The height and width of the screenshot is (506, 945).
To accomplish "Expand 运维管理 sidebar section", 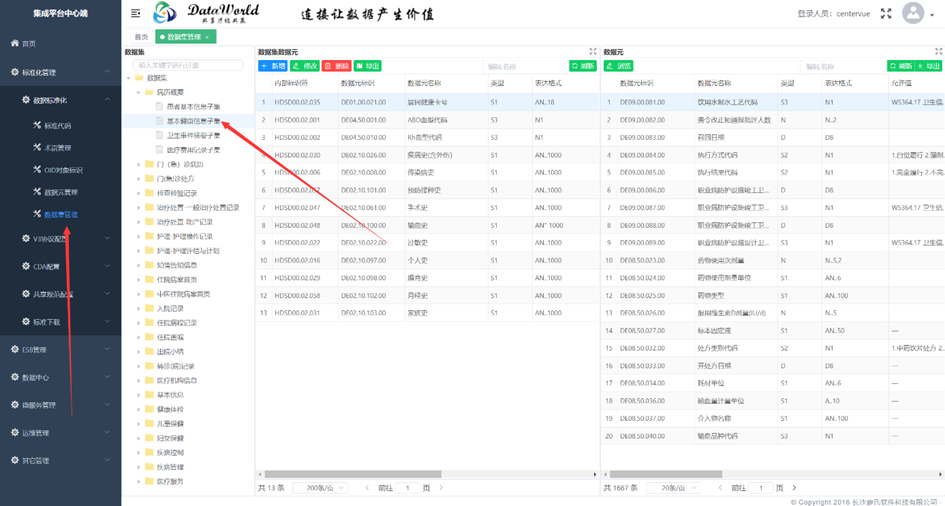I will coord(60,433).
